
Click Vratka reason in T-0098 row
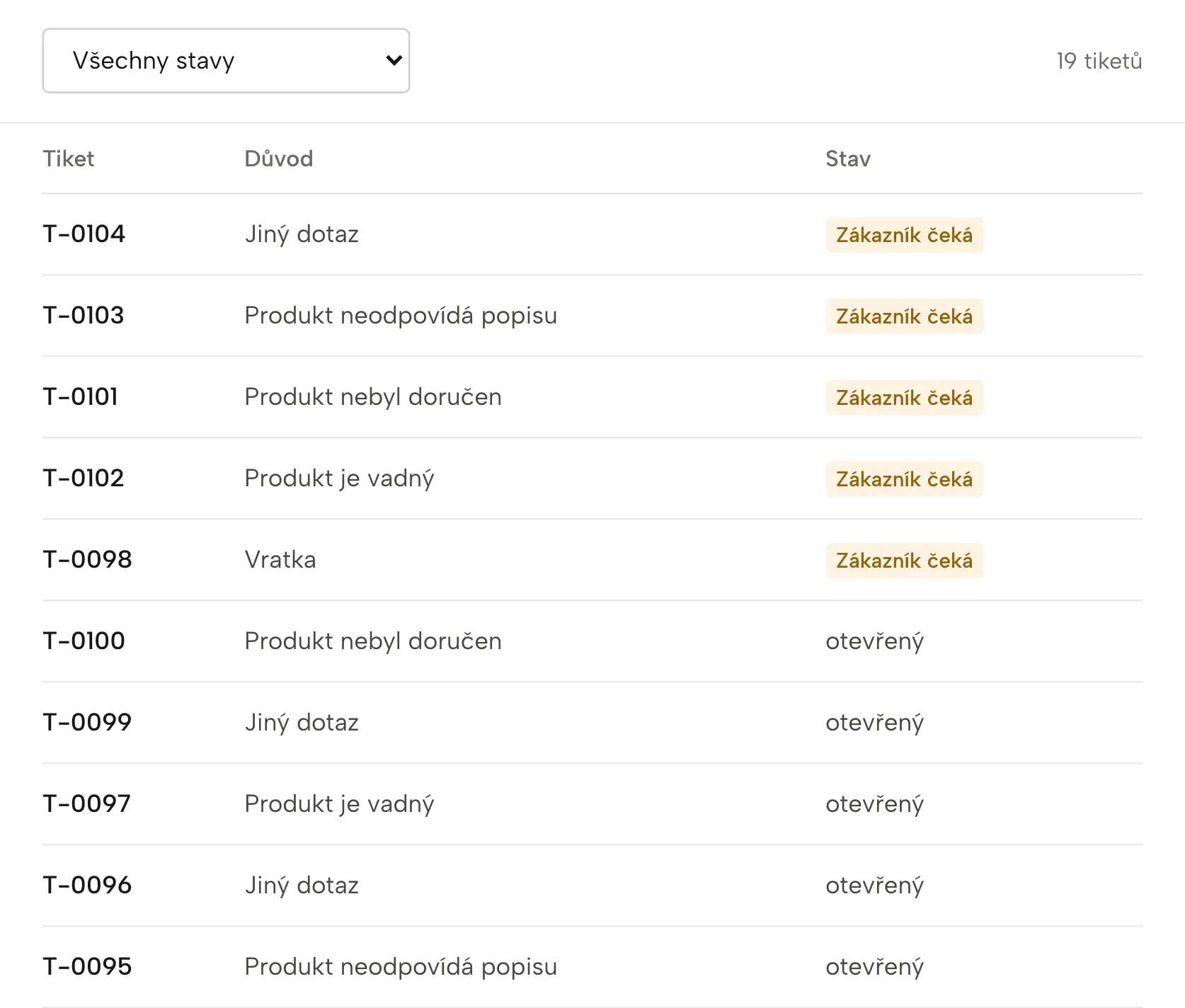[x=280, y=559]
